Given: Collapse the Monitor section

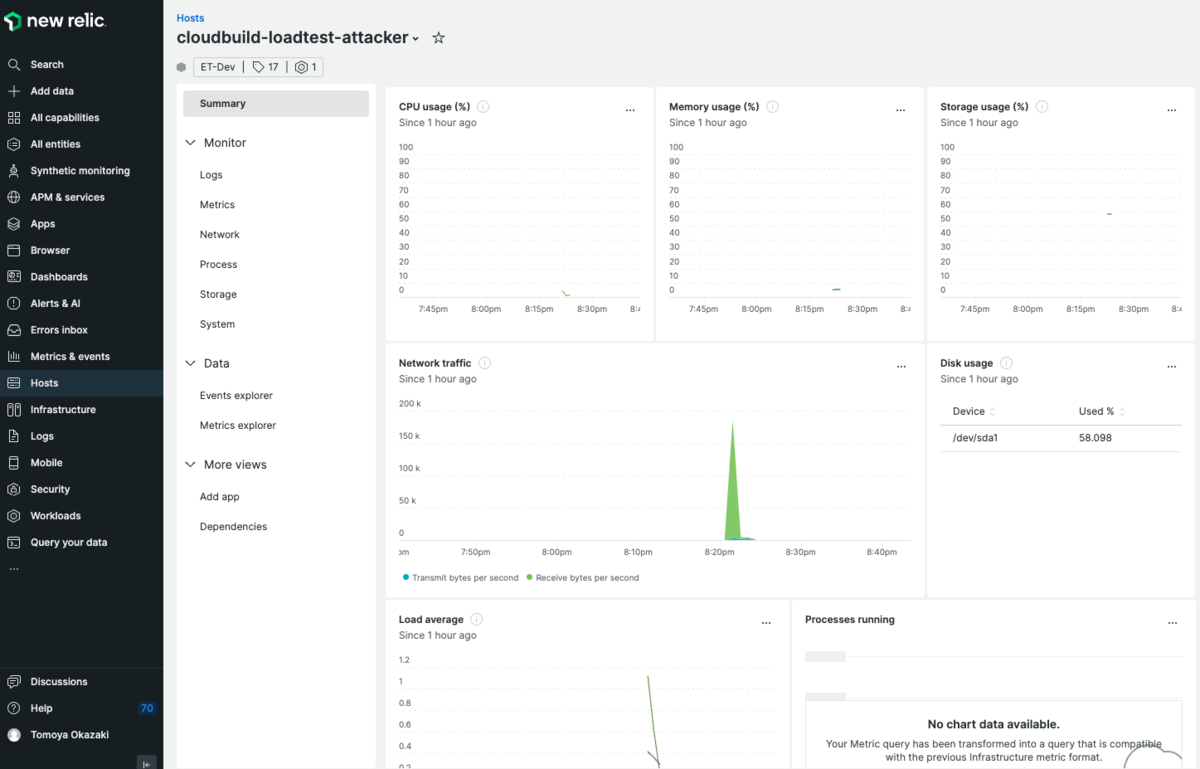Looking at the screenshot, I should [x=190, y=143].
